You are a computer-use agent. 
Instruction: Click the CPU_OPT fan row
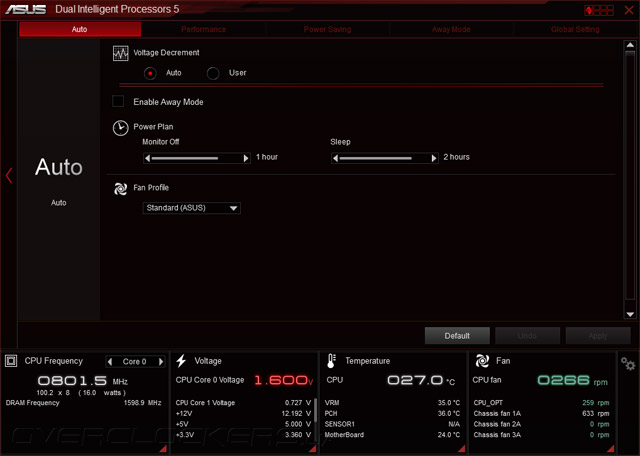[541, 403]
